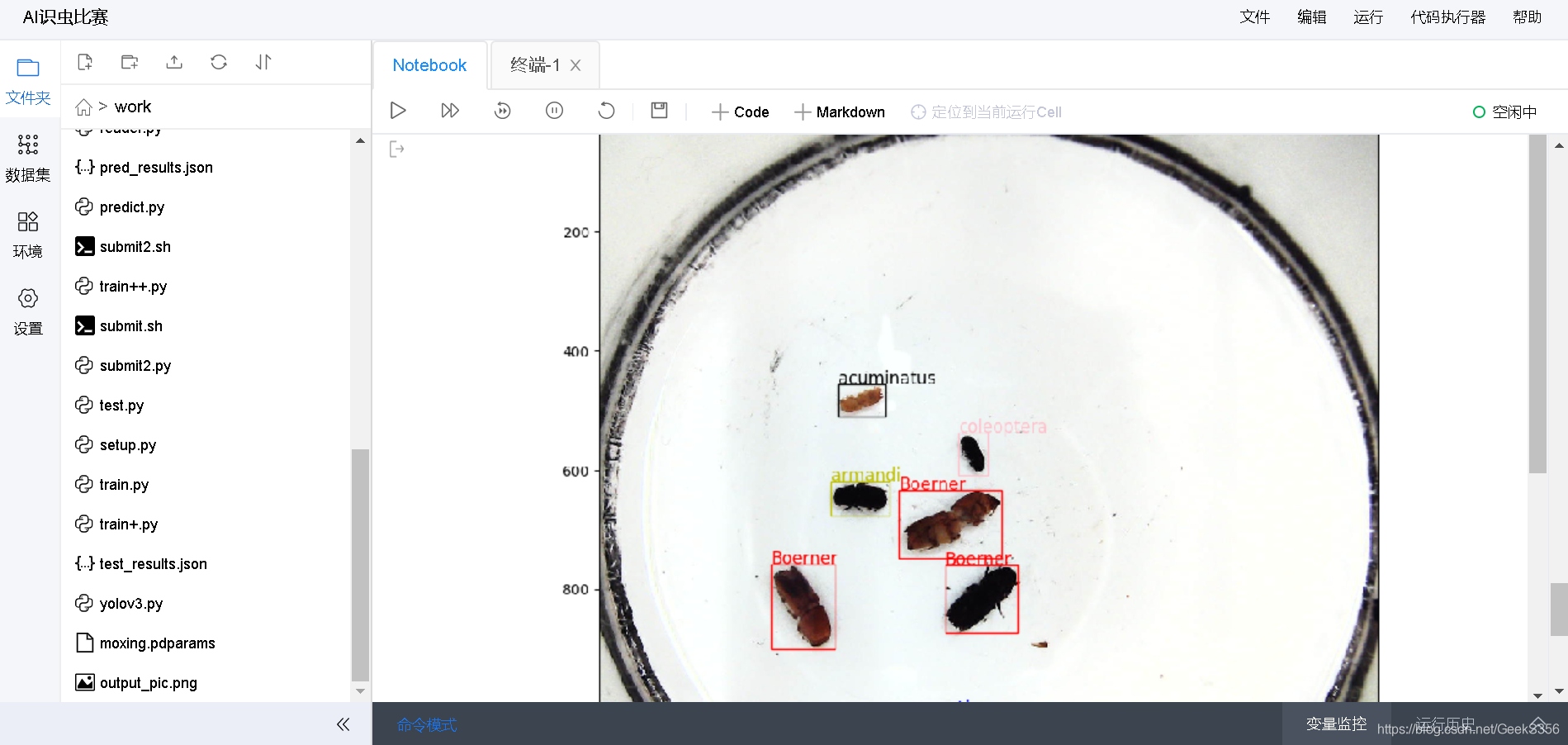Switch to the Notebook tab
This screenshot has height=745, width=1568.
[x=429, y=65]
